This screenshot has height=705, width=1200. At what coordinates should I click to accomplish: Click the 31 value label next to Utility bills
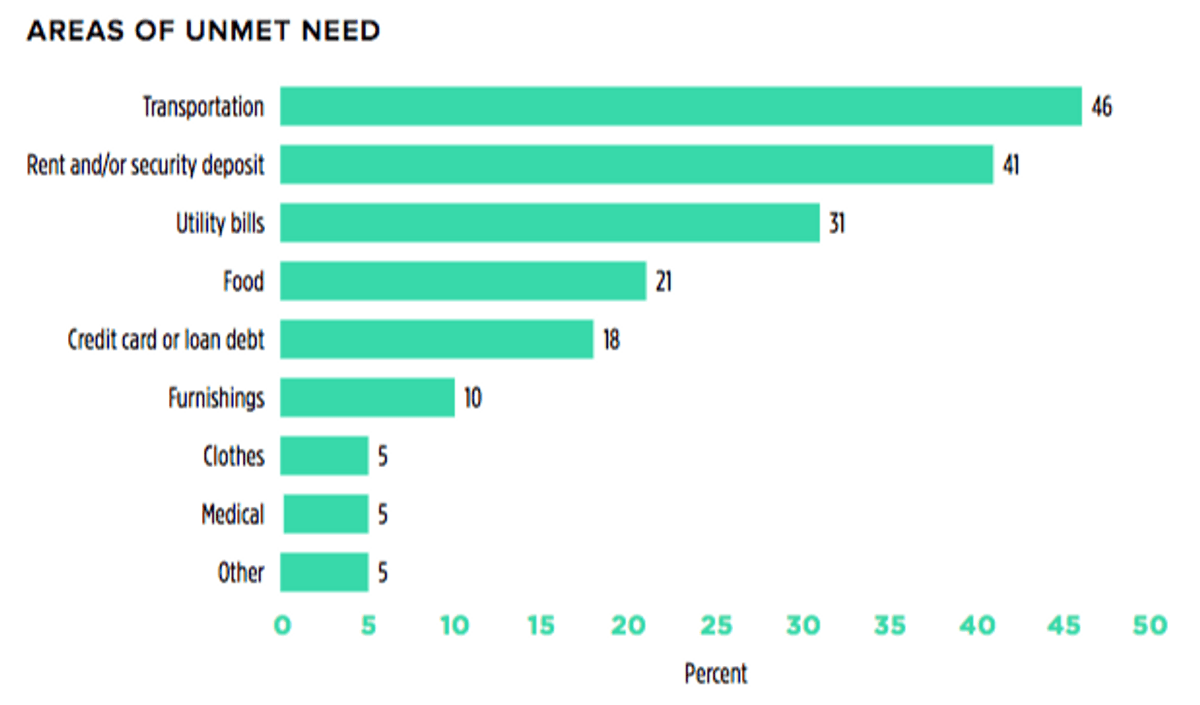(x=837, y=223)
